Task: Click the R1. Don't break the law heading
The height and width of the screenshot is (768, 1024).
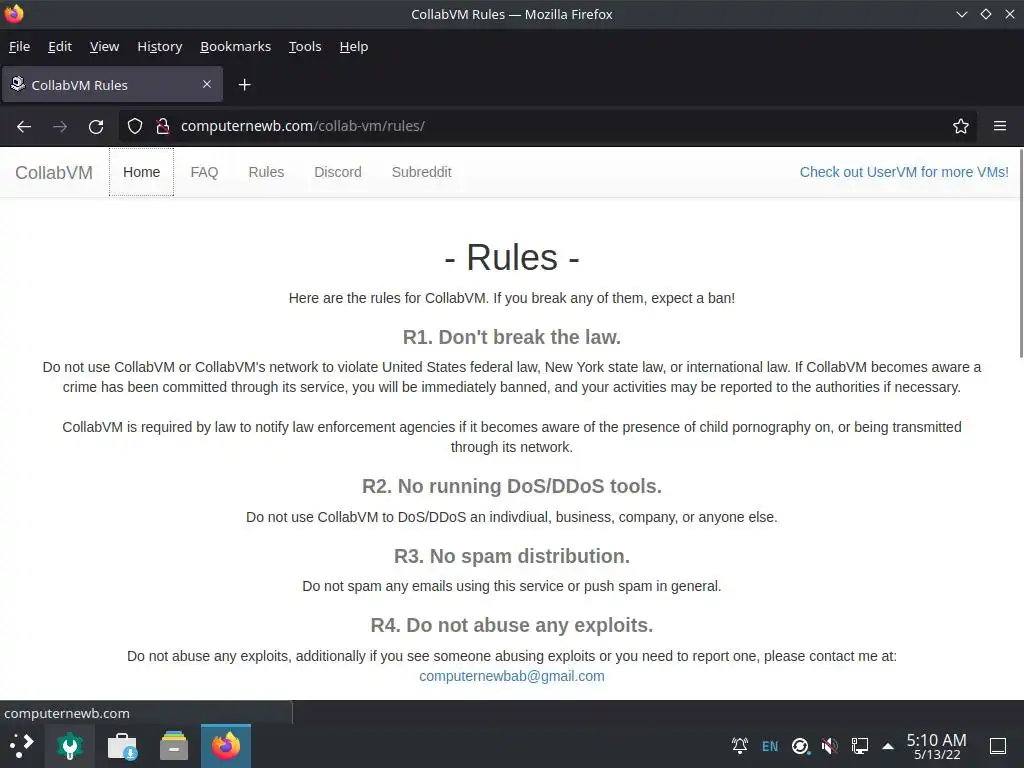Action: click(512, 337)
